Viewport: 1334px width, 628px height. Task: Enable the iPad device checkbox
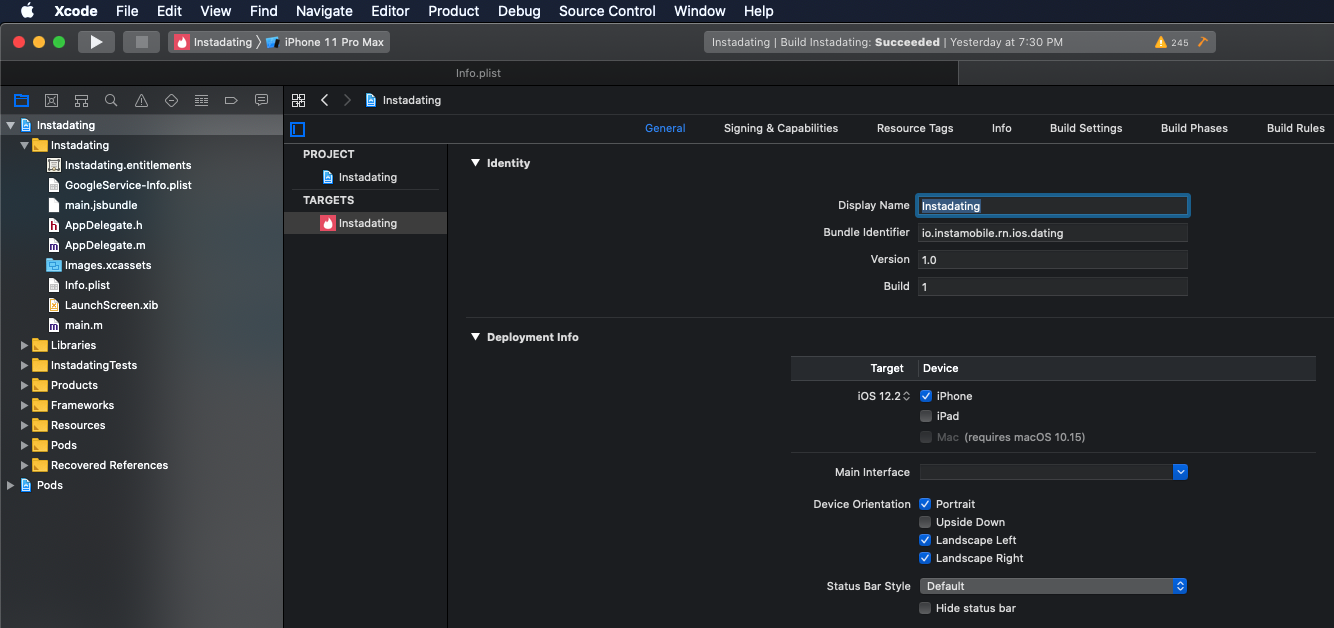(x=926, y=416)
